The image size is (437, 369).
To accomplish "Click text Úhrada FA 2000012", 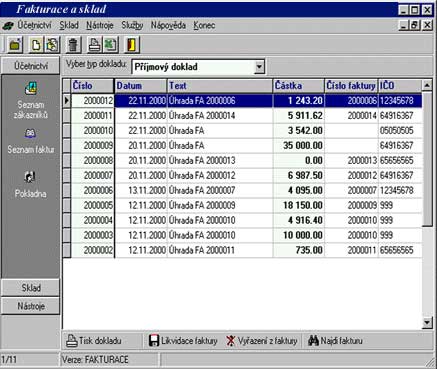I will pyautogui.click(x=202, y=175).
